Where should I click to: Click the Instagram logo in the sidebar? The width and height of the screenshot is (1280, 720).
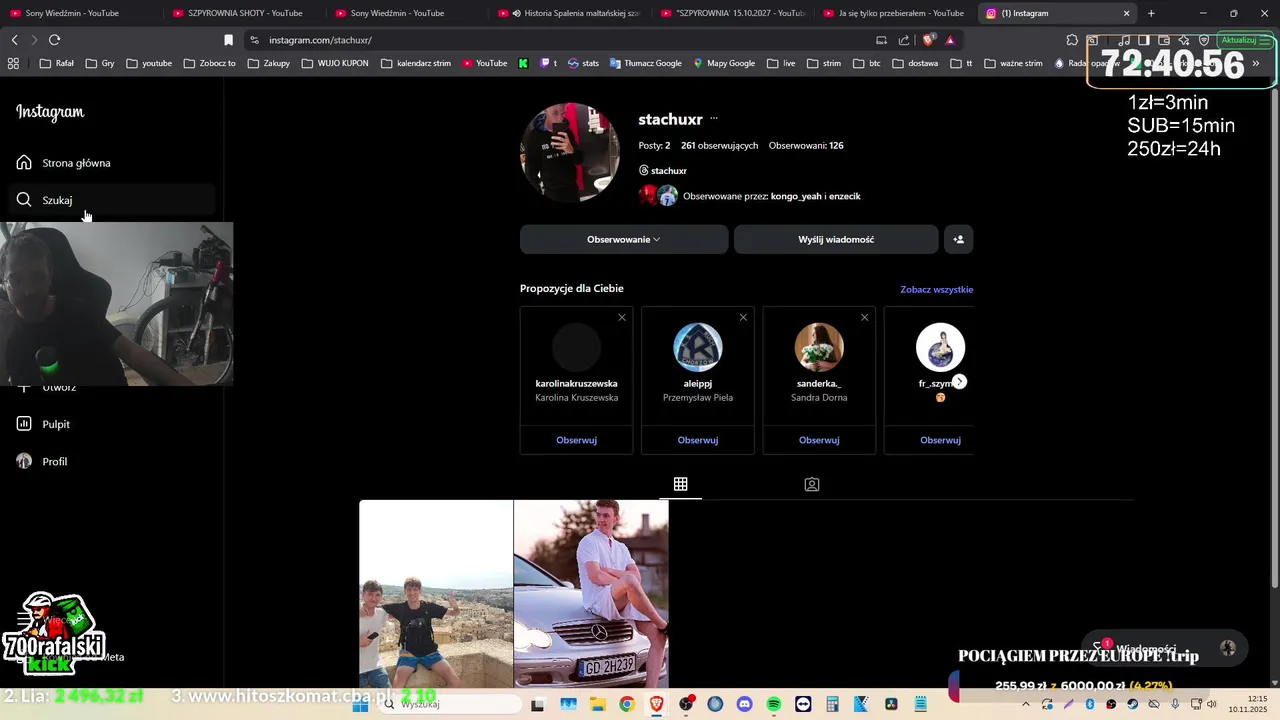pos(50,112)
